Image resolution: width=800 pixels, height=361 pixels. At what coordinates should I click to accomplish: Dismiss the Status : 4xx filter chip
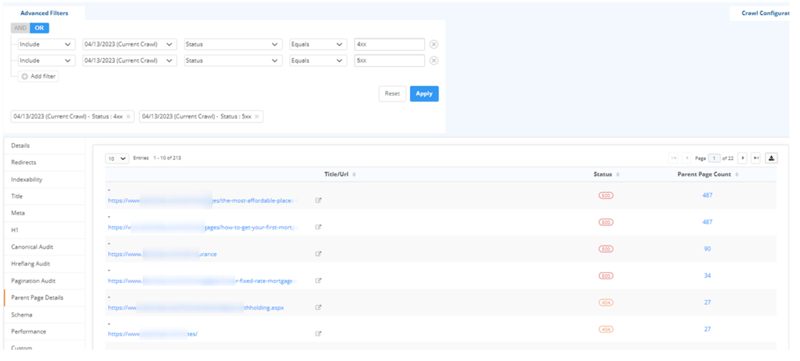point(128,117)
